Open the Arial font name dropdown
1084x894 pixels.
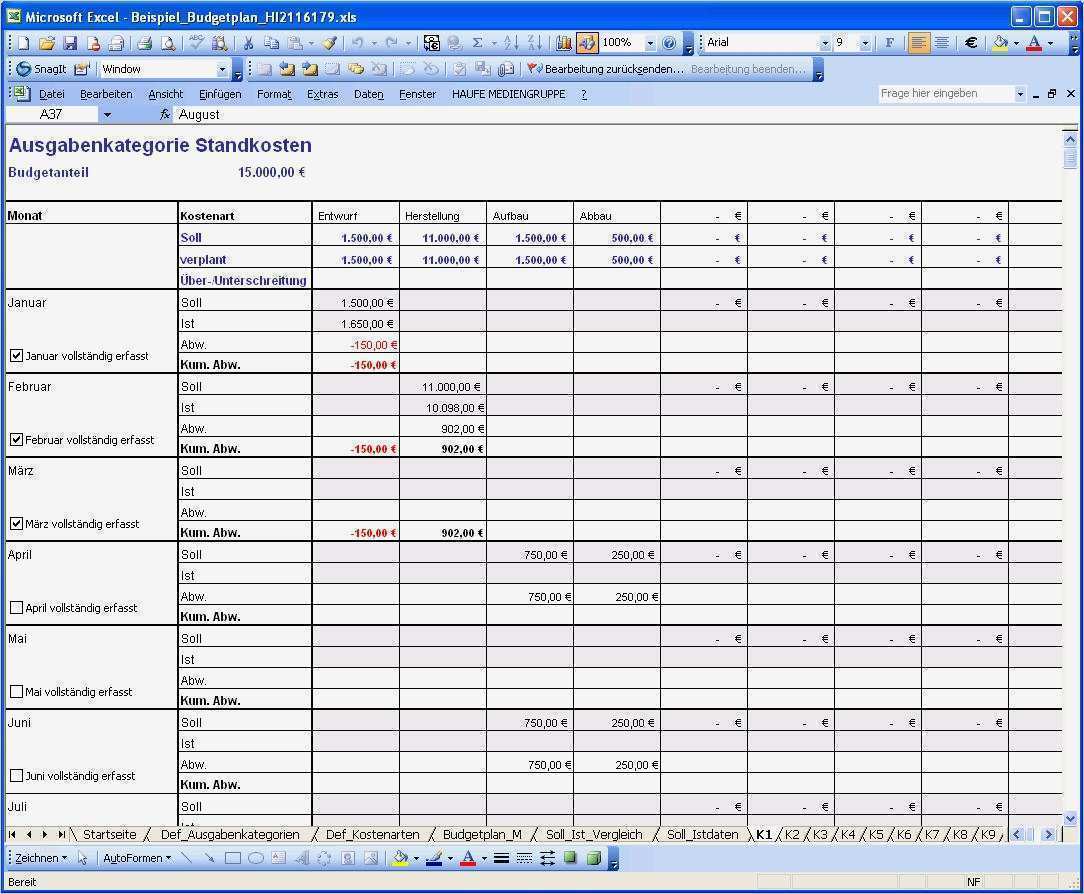[x=825, y=43]
